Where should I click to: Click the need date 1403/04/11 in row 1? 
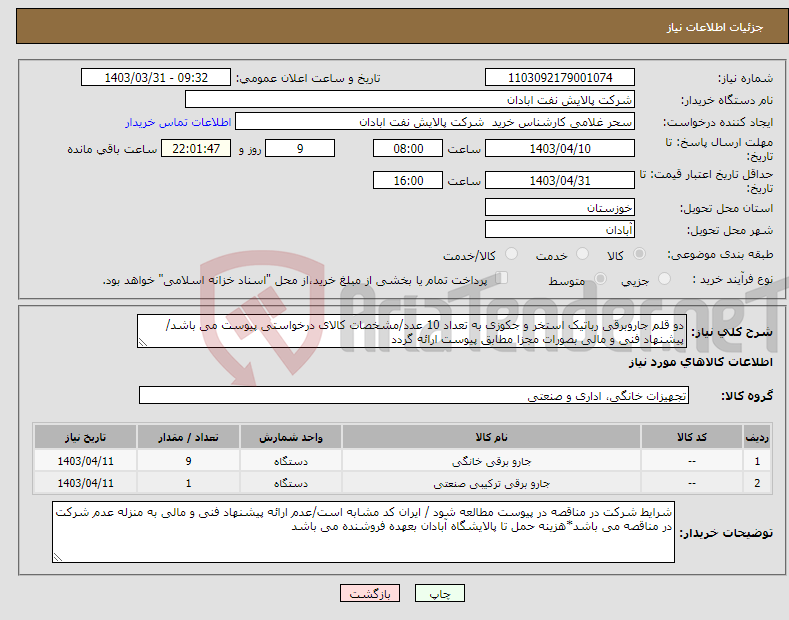point(86,461)
